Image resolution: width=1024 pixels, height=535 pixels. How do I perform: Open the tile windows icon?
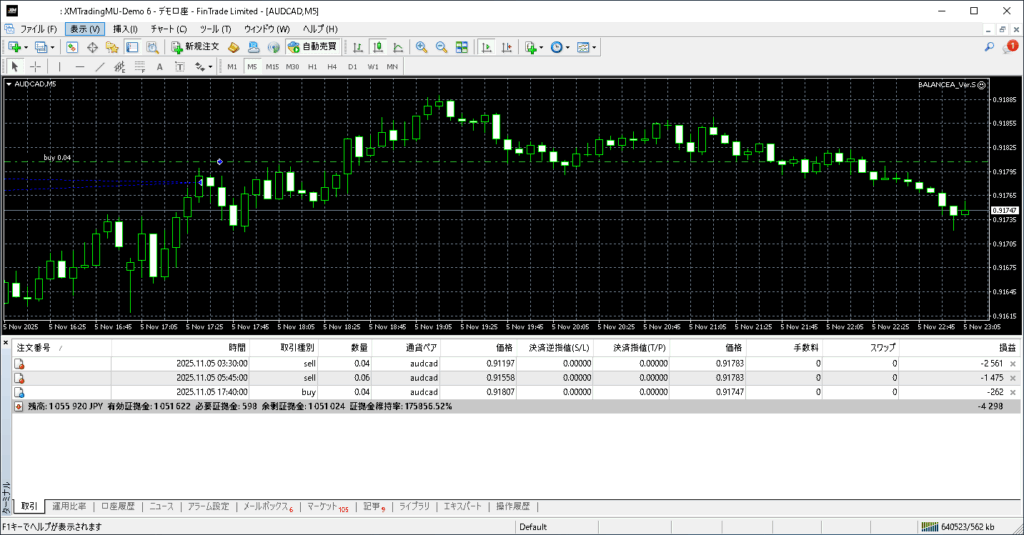pos(462,47)
